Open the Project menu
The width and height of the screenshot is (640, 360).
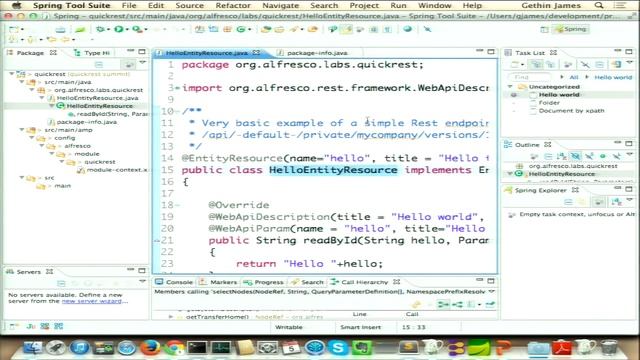click(364, 5)
